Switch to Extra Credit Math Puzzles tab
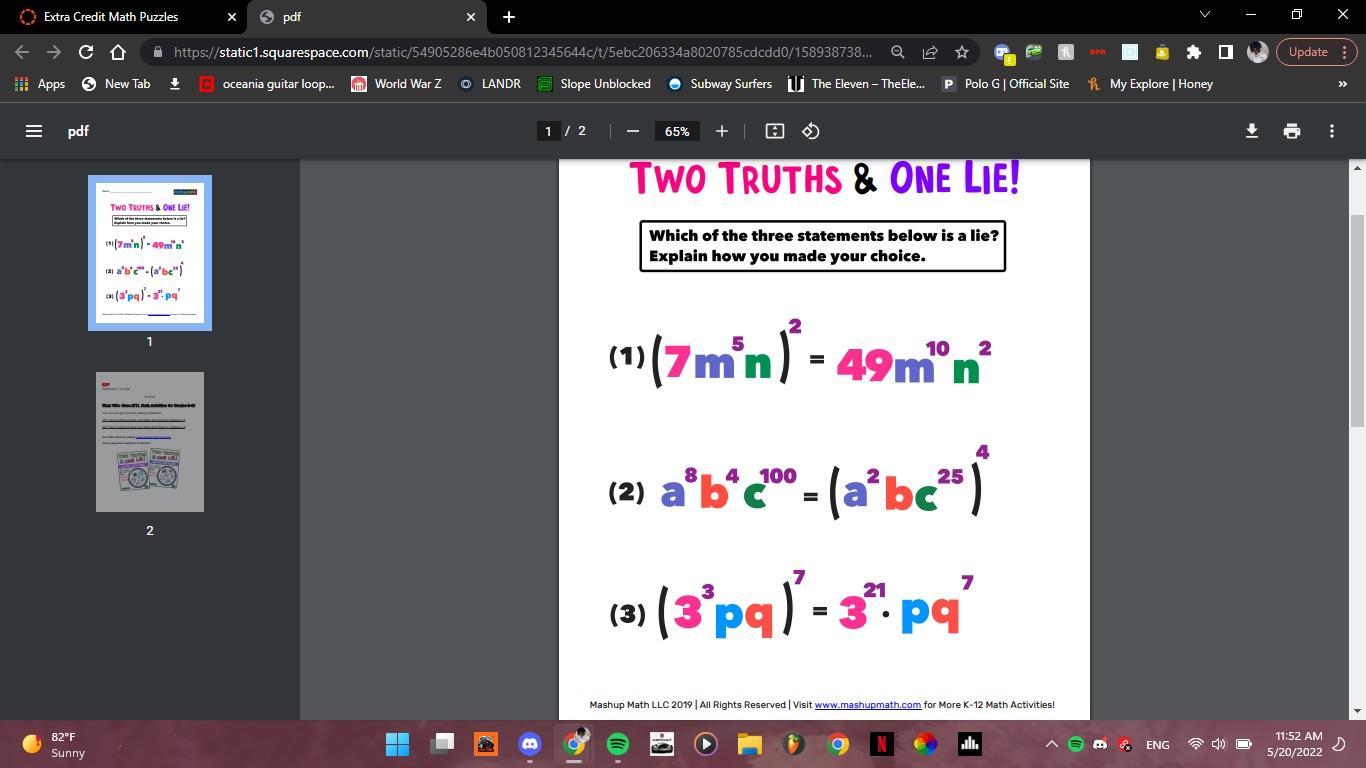The width and height of the screenshot is (1366, 768). (123, 17)
